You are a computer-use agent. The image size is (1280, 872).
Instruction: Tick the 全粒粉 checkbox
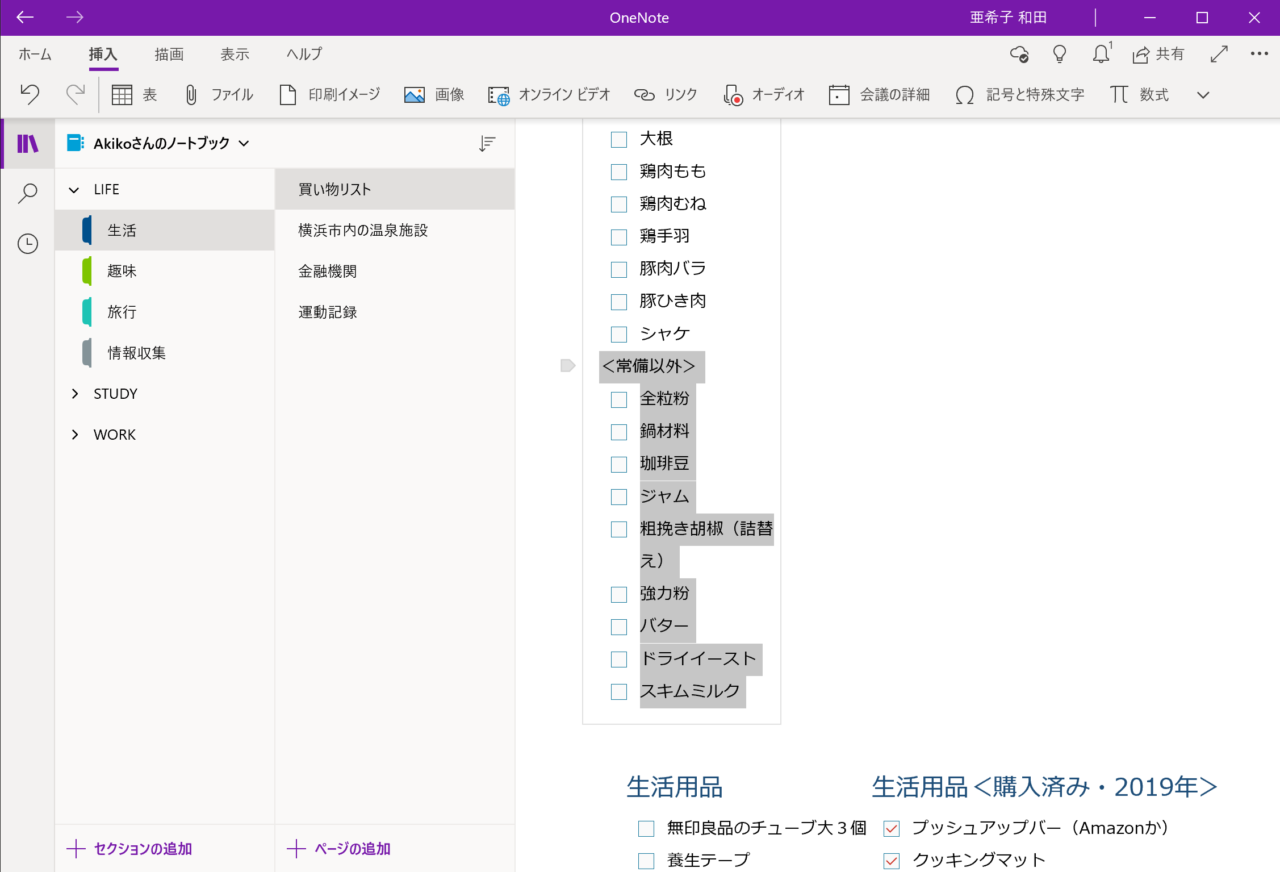619,400
